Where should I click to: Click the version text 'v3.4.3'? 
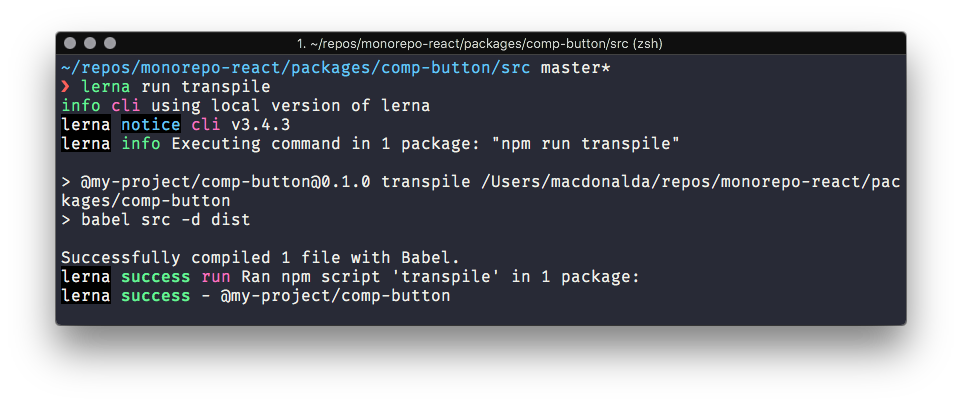[261, 125]
